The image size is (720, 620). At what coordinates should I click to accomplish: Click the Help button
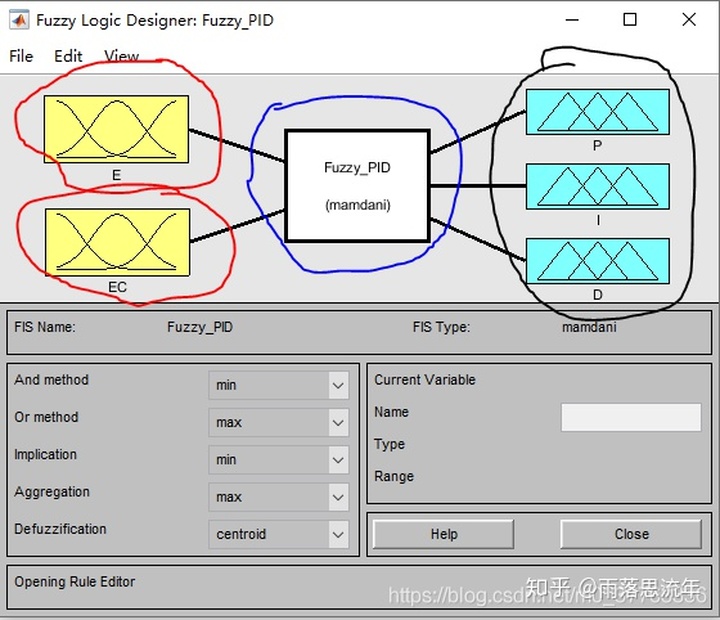pyautogui.click(x=444, y=534)
